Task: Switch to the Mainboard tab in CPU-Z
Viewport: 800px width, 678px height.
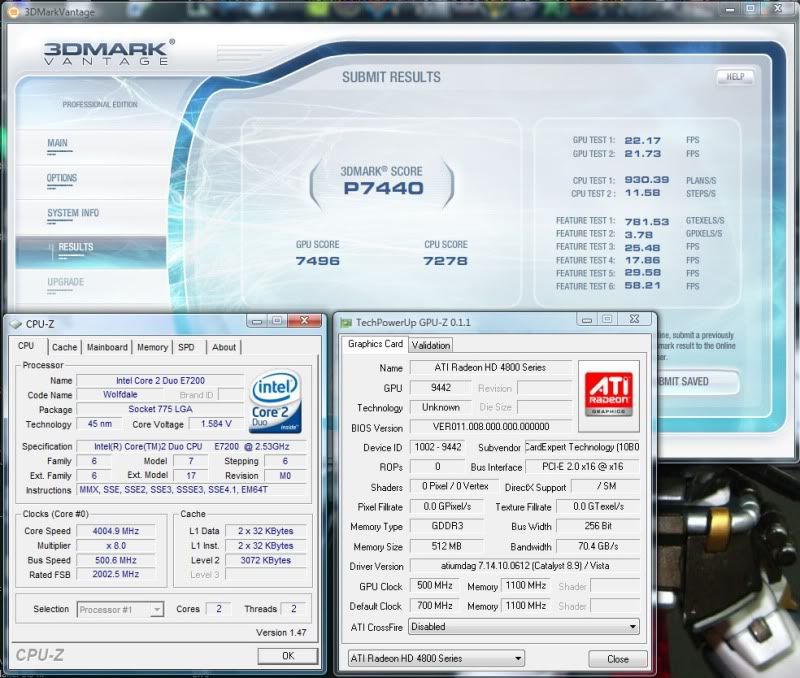Action: tap(107, 347)
